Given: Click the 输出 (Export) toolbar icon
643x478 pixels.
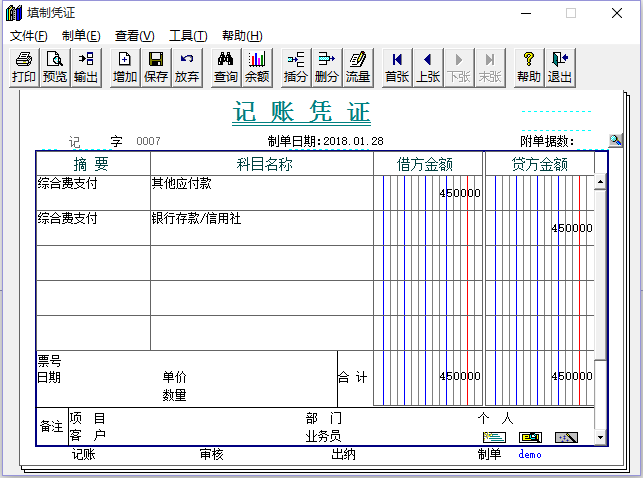Looking at the screenshot, I should click(x=86, y=67).
